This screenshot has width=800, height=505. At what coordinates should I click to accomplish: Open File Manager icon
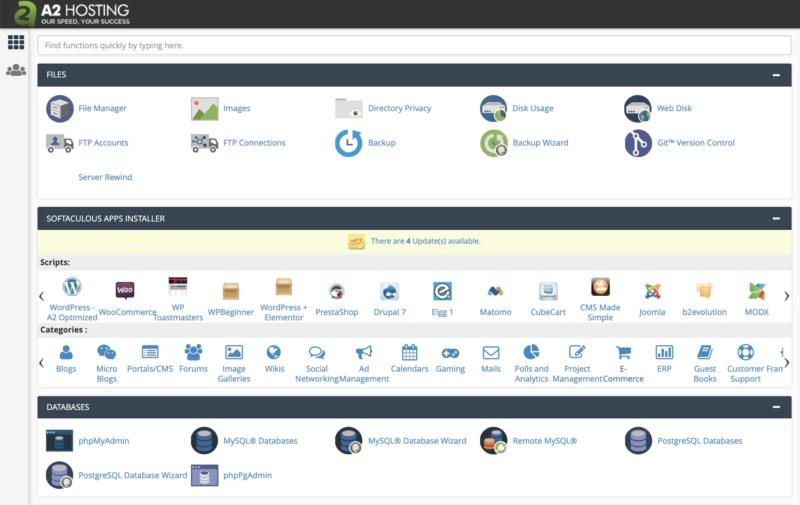tap(60, 108)
